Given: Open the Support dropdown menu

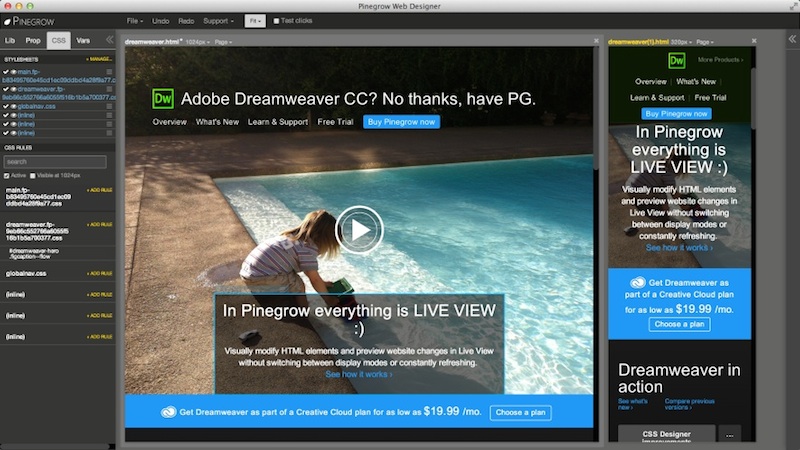Looking at the screenshot, I should pyautogui.click(x=218, y=21).
